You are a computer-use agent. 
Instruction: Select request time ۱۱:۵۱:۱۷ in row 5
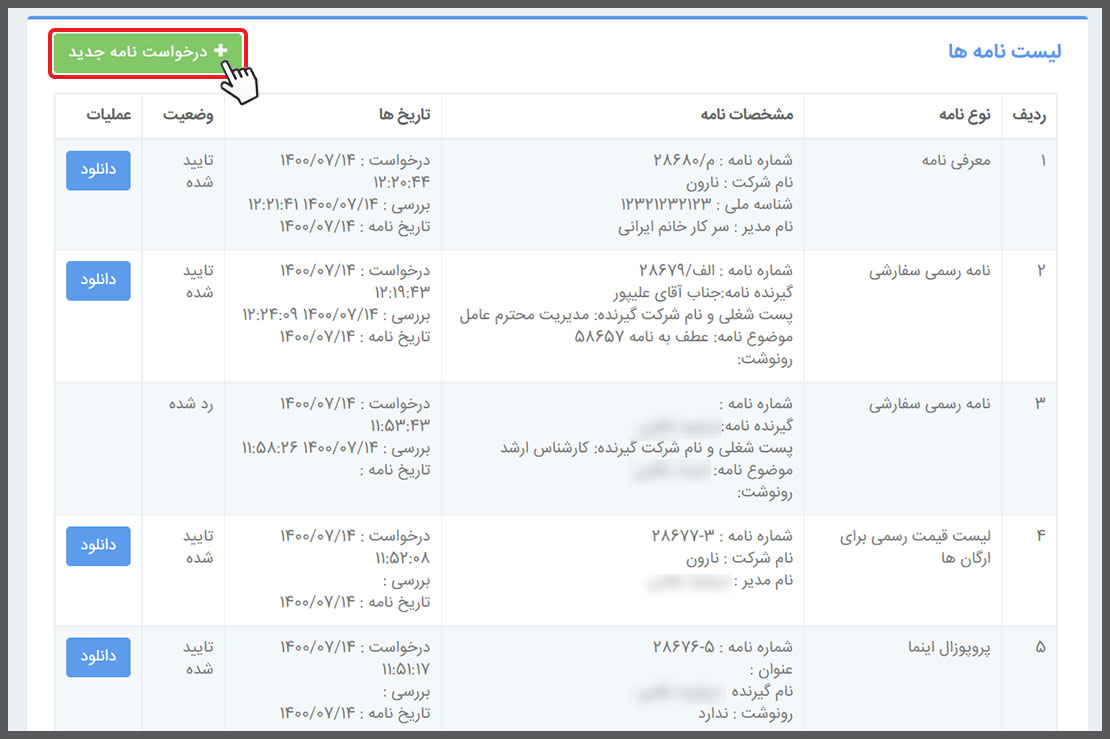pyautogui.click(x=406, y=670)
